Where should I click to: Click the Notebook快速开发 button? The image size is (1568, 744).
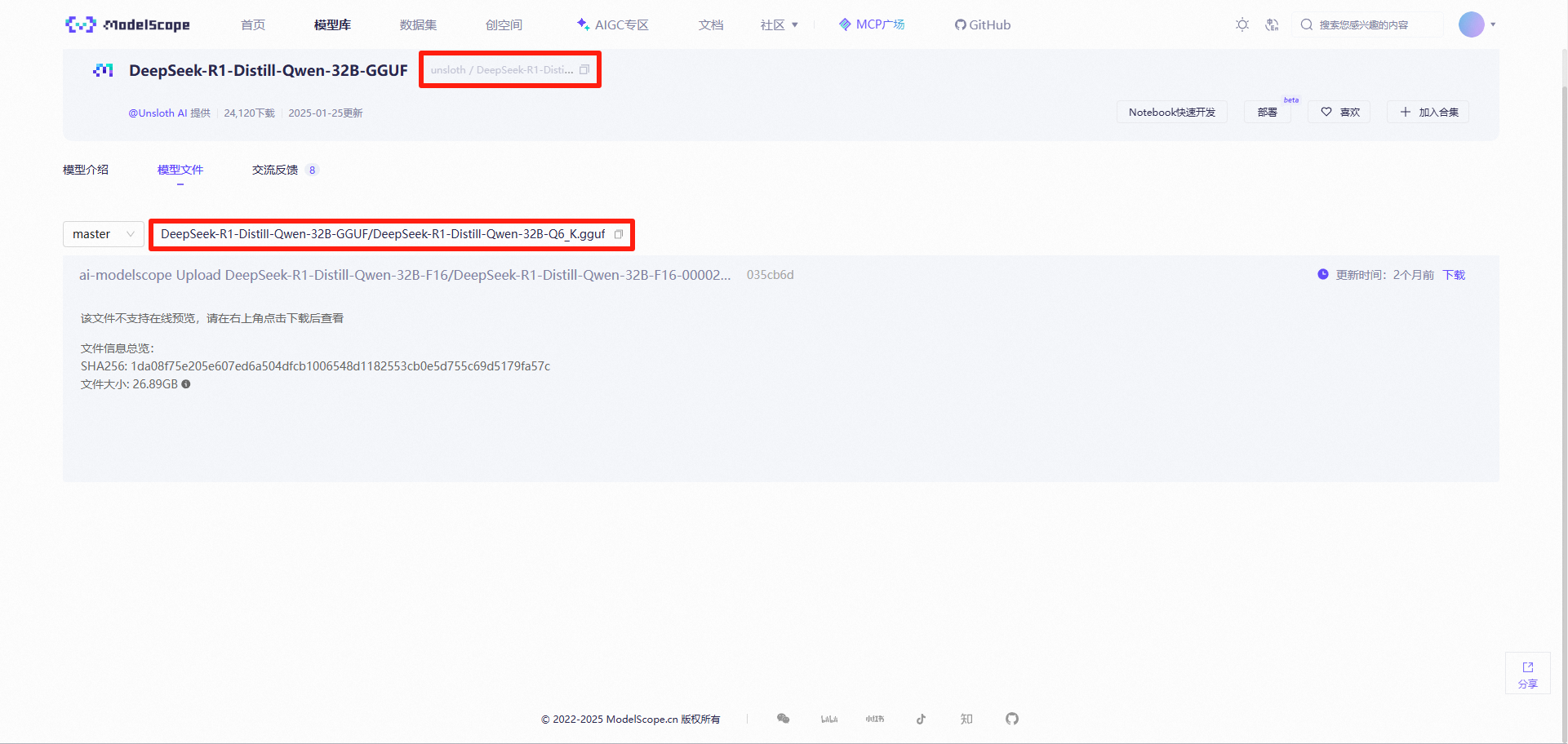(x=1171, y=112)
